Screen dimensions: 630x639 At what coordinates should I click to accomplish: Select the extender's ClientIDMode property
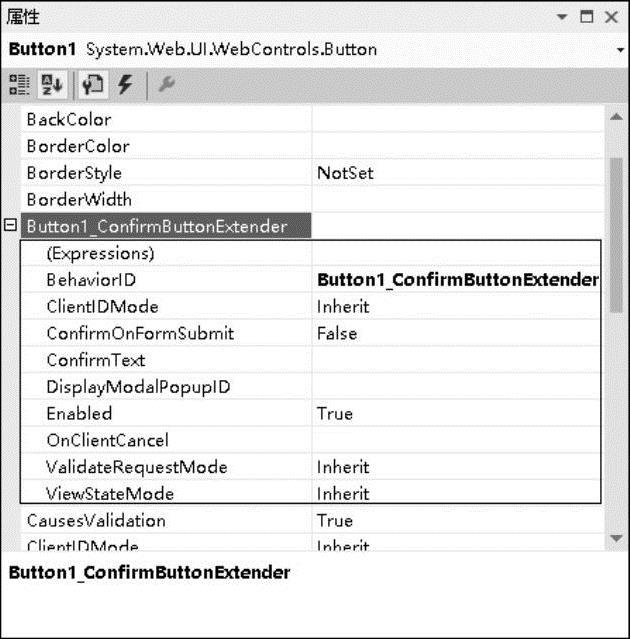pyautogui.click(x=166, y=306)
